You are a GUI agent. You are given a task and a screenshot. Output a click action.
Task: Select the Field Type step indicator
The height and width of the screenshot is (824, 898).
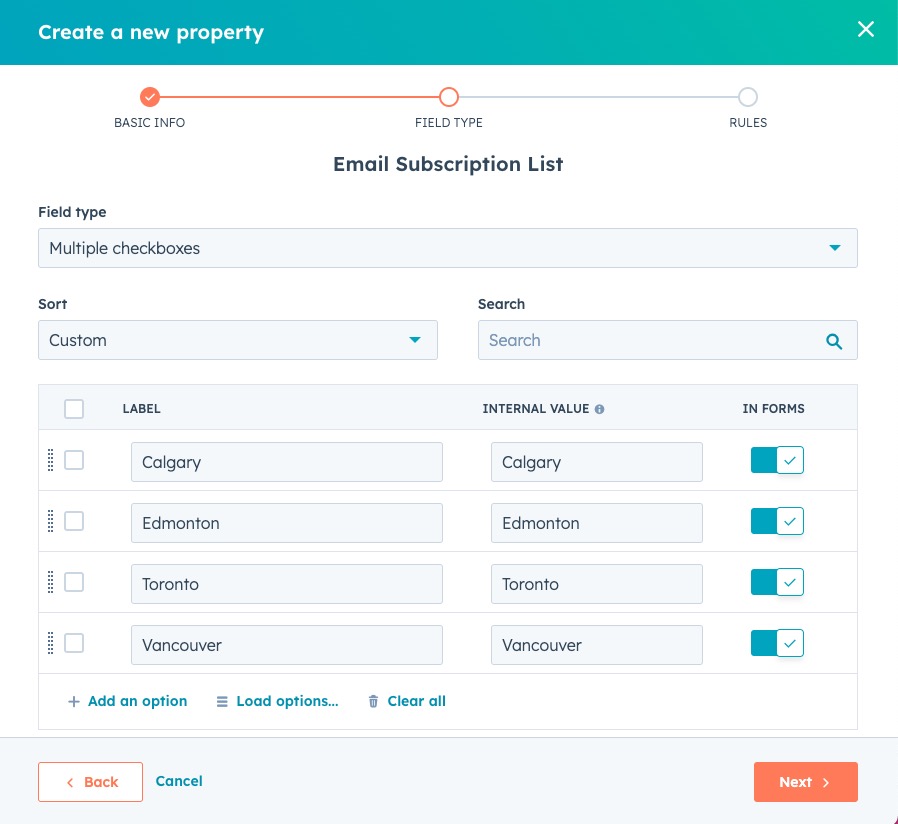click(x=449, y=97)
